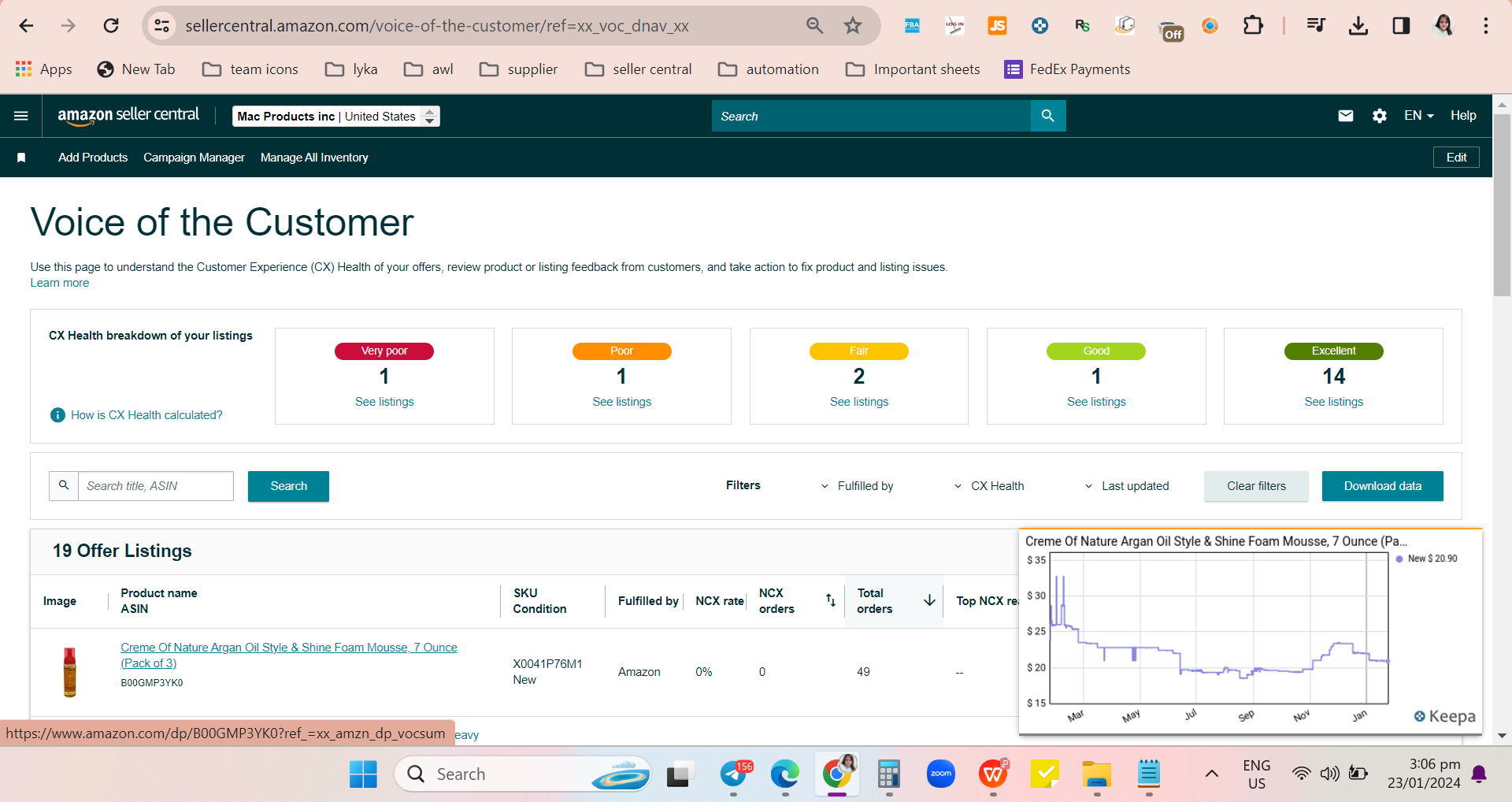Open the Apps bookmark shortcut
The image size is (1512, 802).
tap(43, 69)
